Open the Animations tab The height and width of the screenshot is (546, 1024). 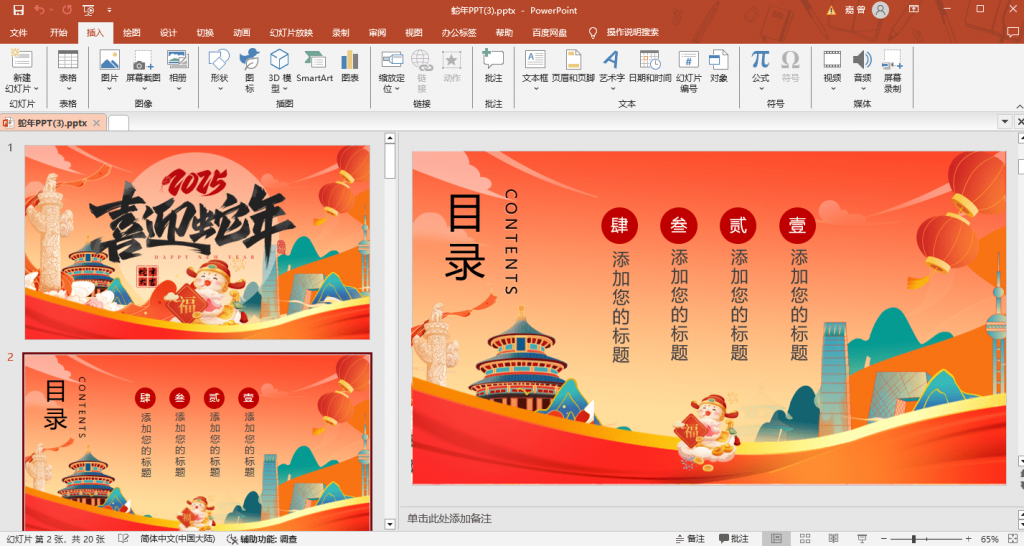click(x=242, y=32)
